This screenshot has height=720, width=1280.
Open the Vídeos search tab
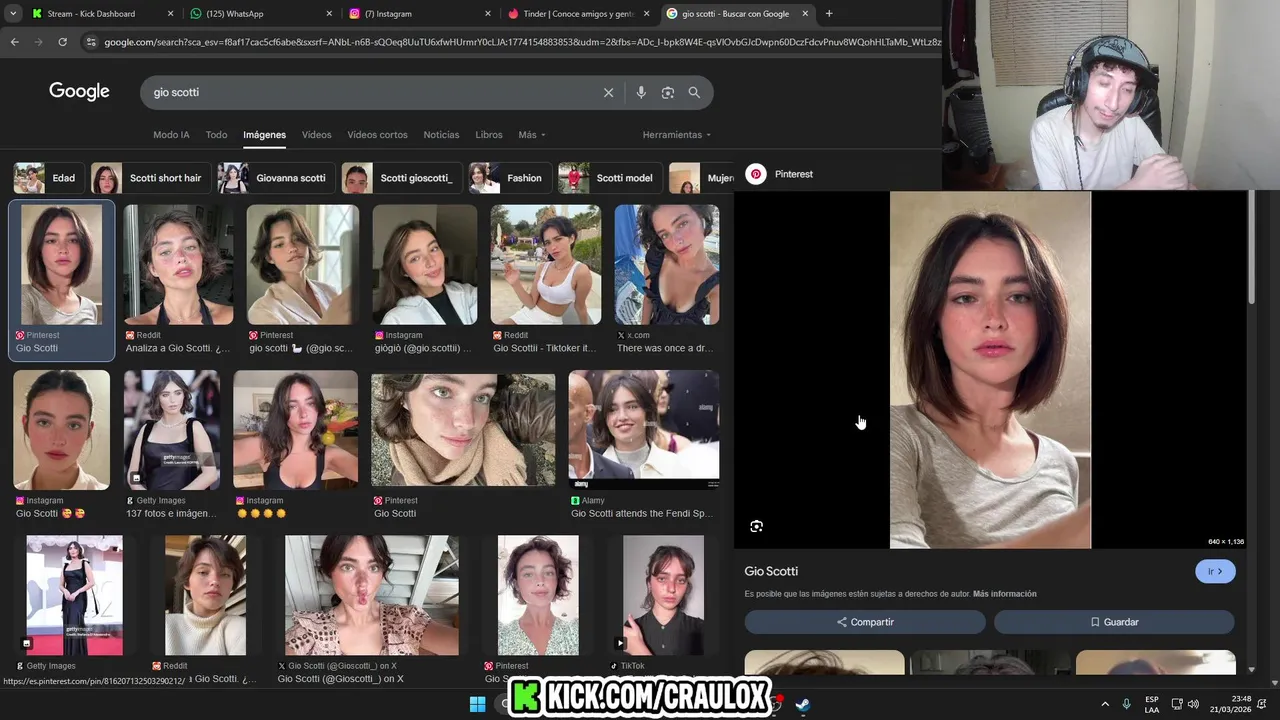(316, 135)
